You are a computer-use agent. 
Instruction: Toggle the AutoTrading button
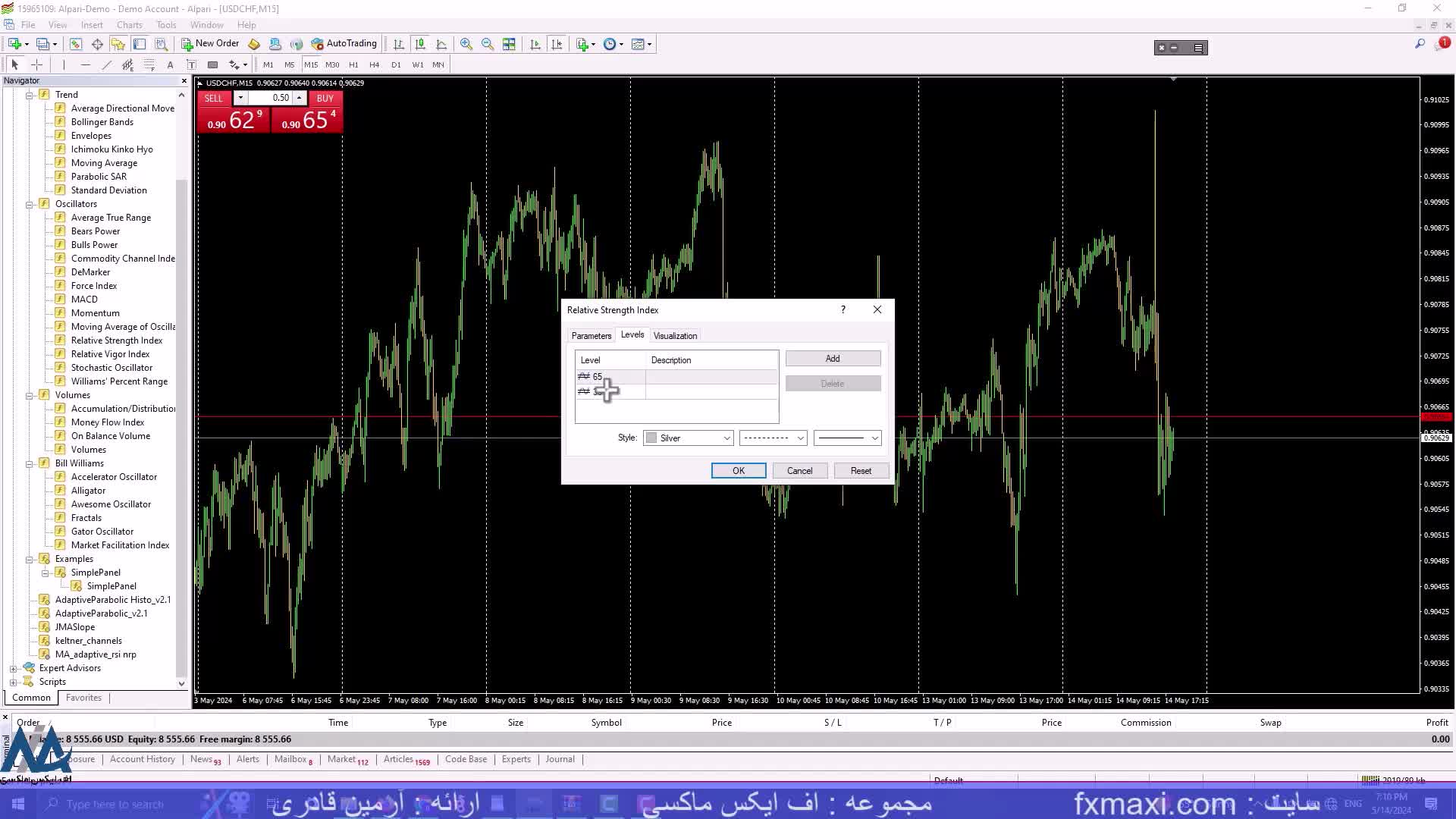[x=344, y=44]
